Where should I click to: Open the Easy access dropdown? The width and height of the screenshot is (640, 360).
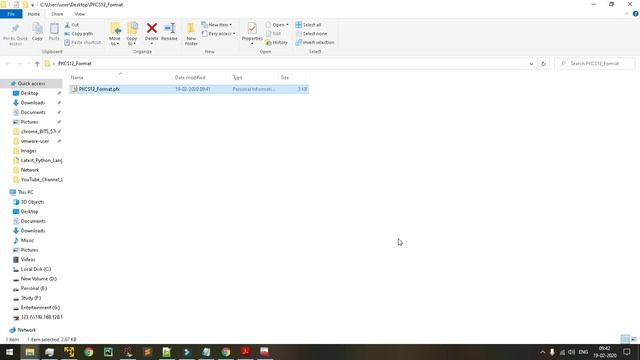click(218, 33)
